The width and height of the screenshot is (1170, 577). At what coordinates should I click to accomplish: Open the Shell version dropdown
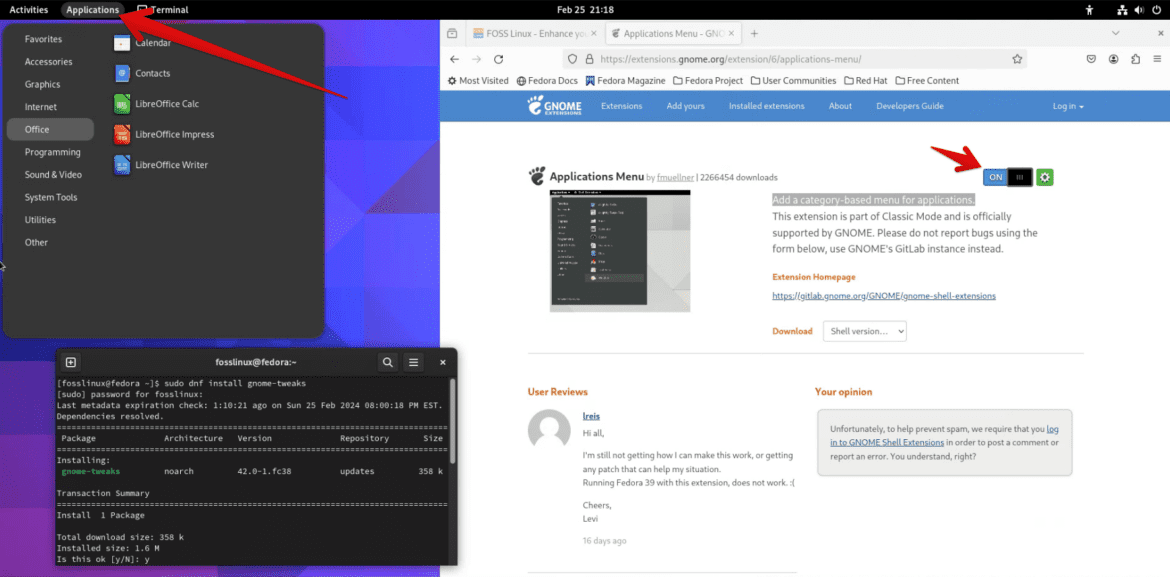click(866, 330)
